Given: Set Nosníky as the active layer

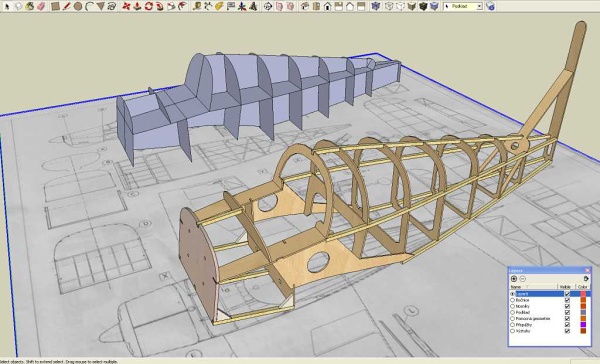Looking at the screenshot, I should coord(512,306).
